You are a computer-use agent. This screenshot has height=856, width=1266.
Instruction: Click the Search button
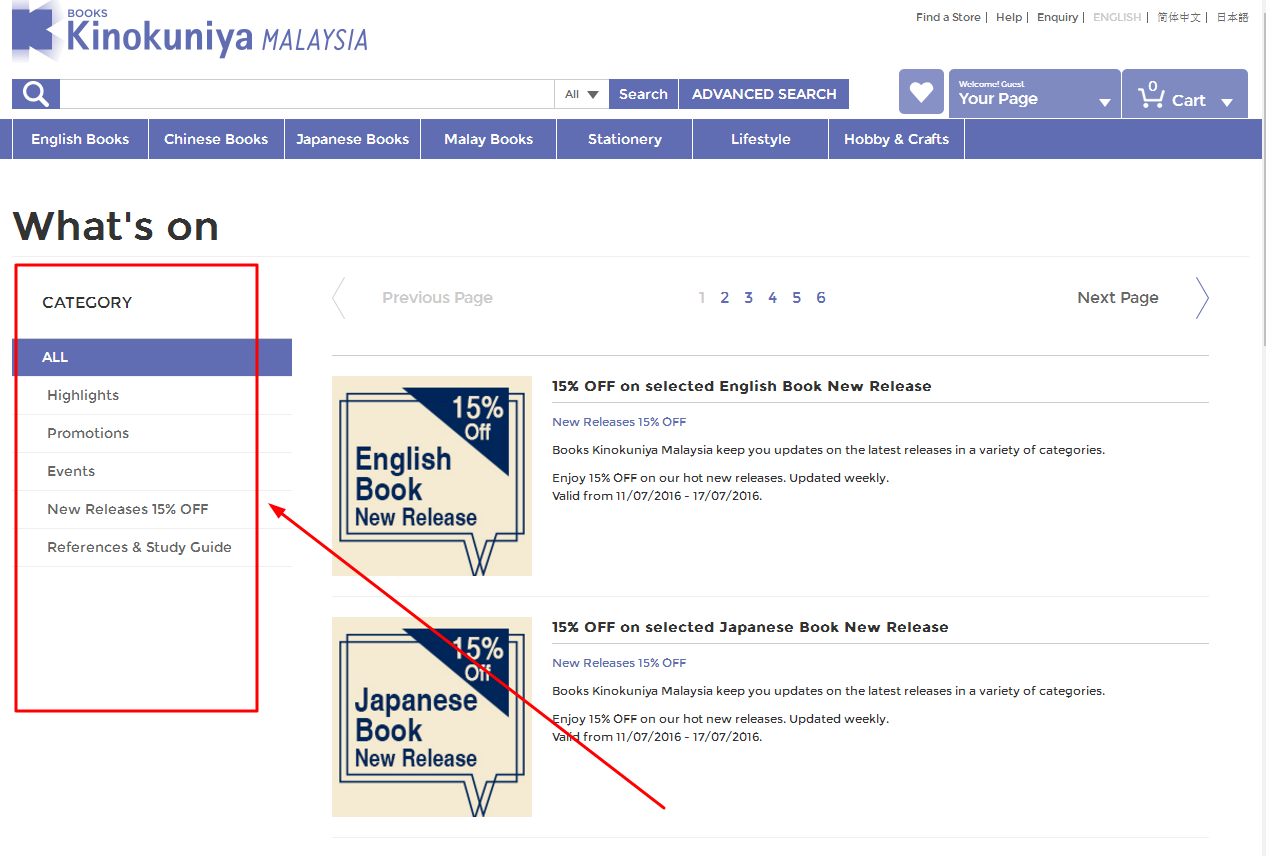643,93
